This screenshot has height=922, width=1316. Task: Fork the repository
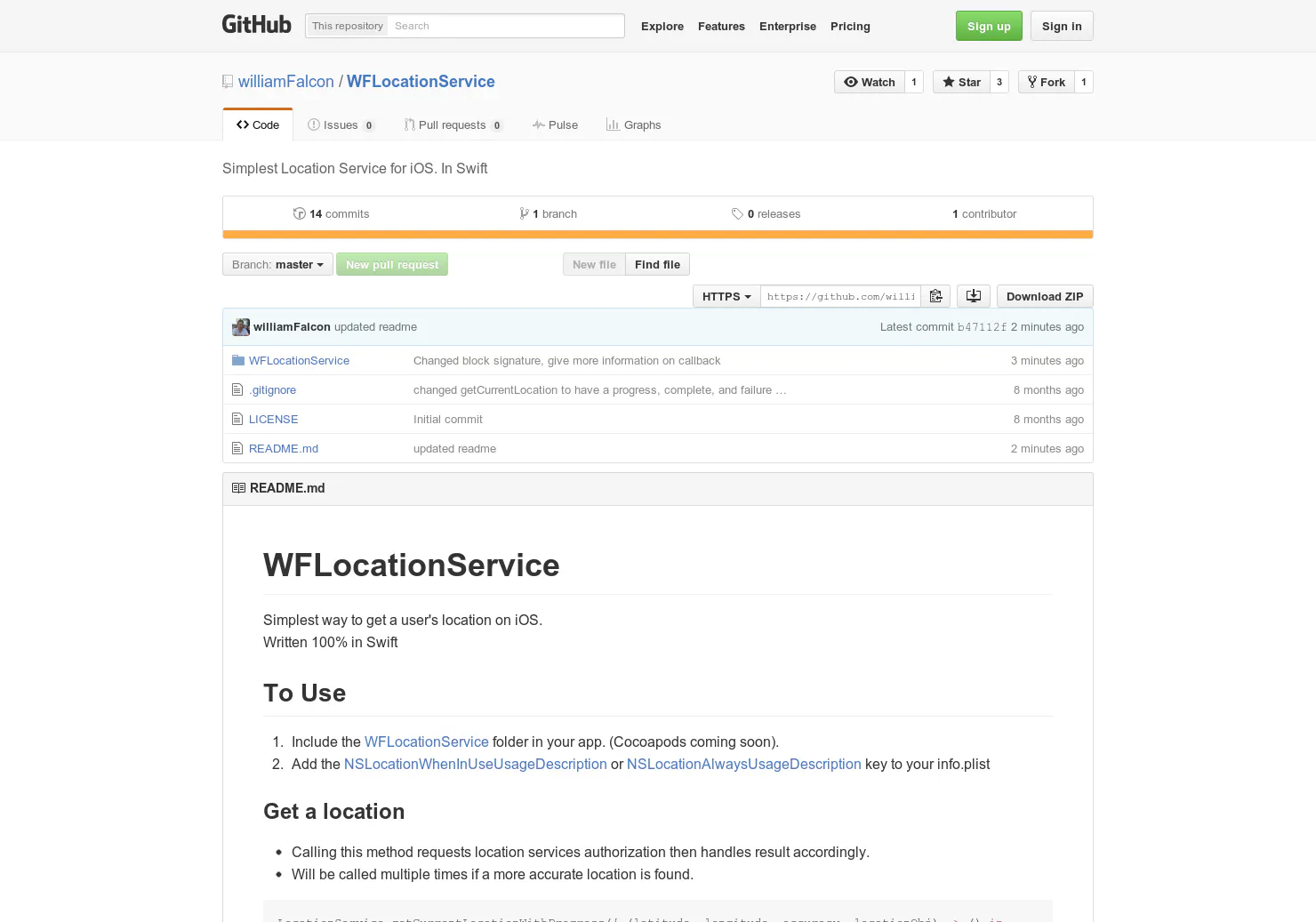click(x=1046, y=82)
